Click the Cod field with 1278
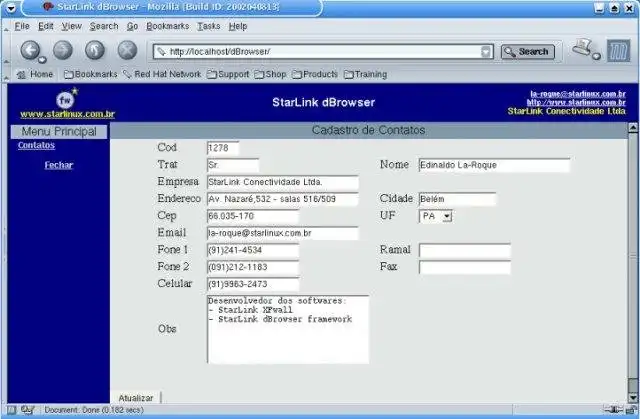This screenshot has width=640, height=419. click(x=223, y=148)
